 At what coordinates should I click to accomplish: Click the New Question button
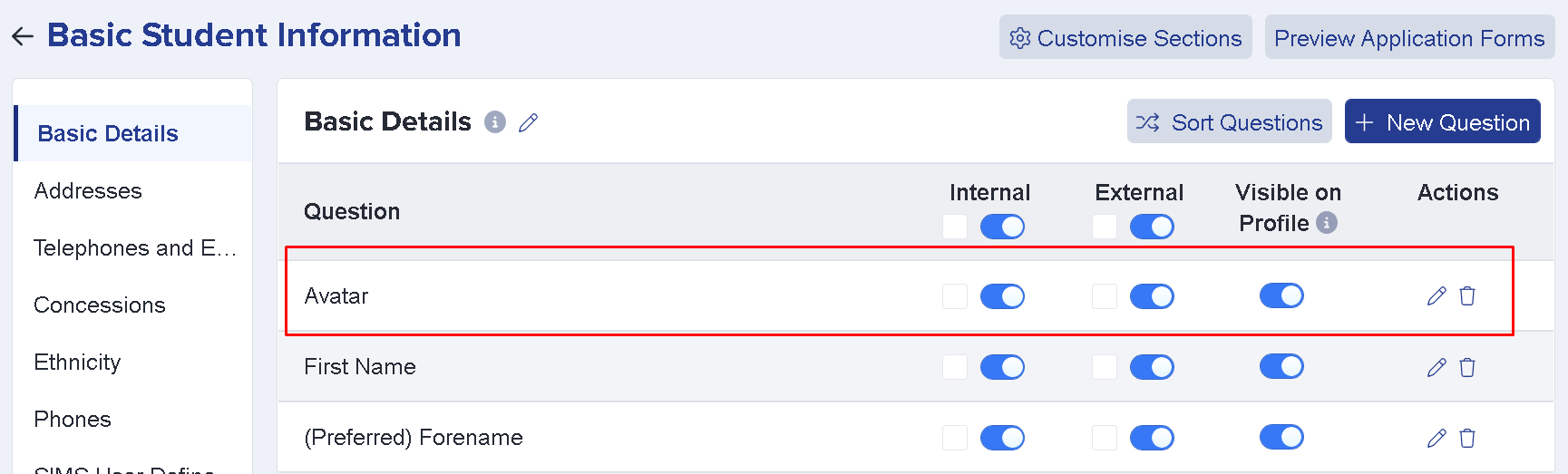click(1442, 121)
